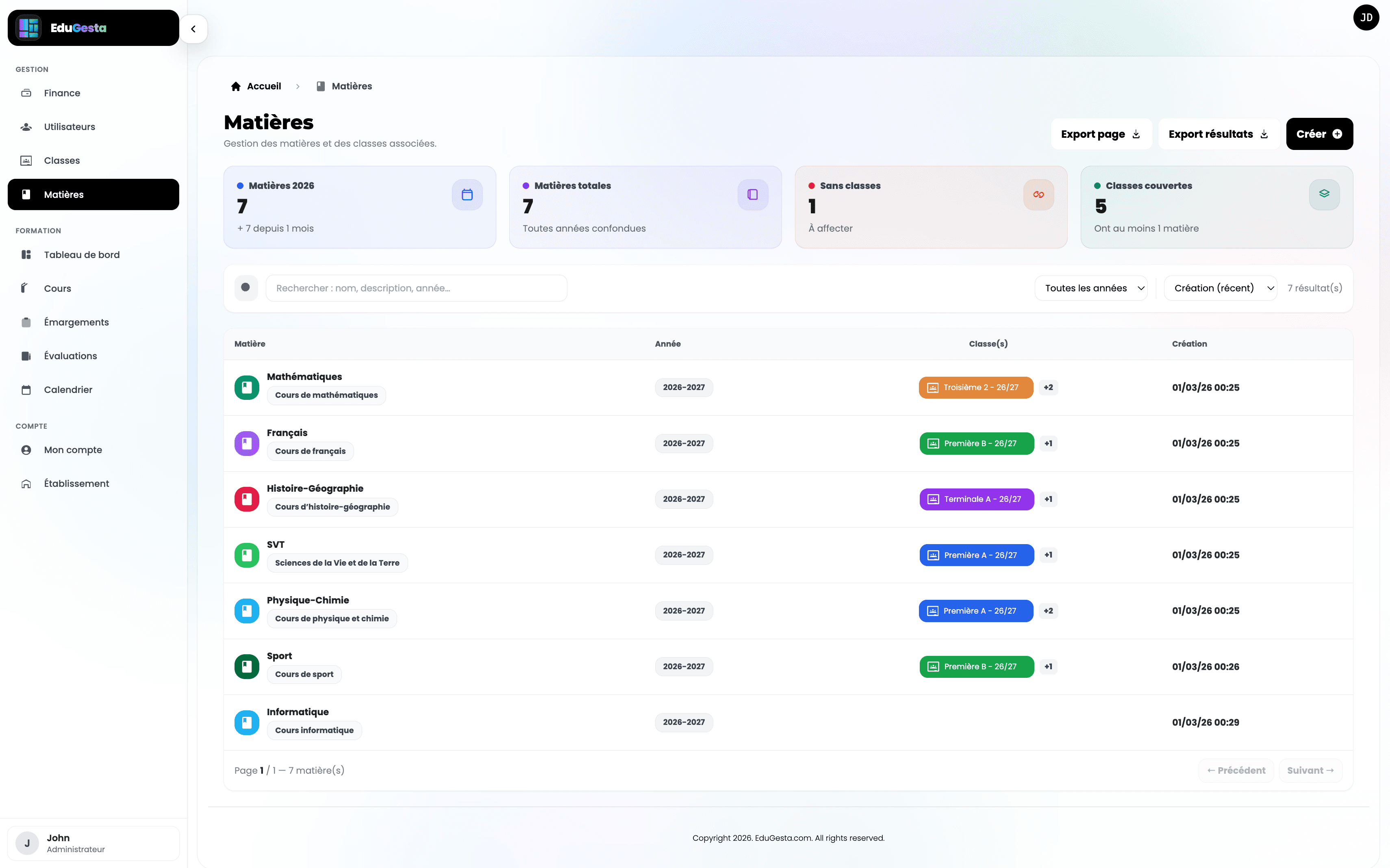Viewport: 1390px width, 868px height.
Task: Click the green Mathématiques subject icon
Action: pyautogui.click(x=247, y=388)
